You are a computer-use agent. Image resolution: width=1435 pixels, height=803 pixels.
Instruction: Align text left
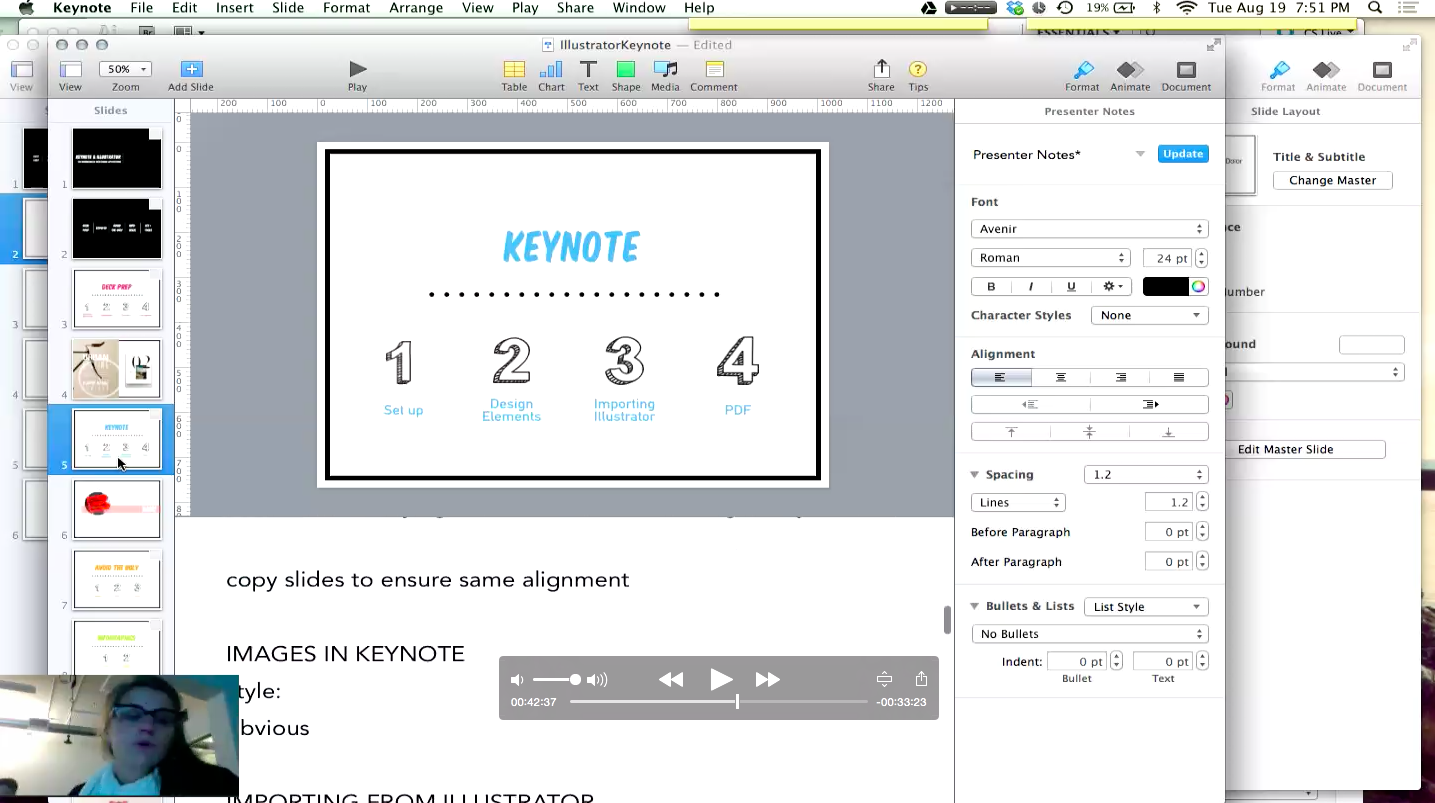[1000, 377]
